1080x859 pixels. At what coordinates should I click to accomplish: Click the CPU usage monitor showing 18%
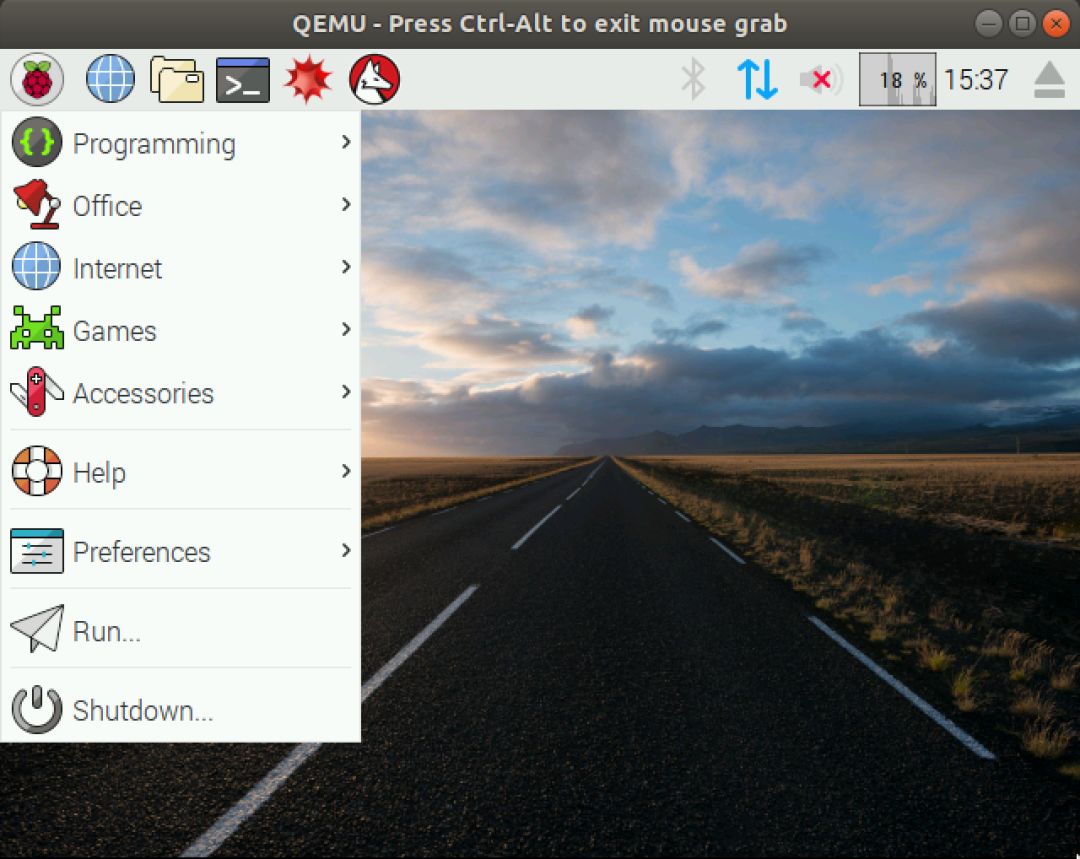tap(897, 79)
